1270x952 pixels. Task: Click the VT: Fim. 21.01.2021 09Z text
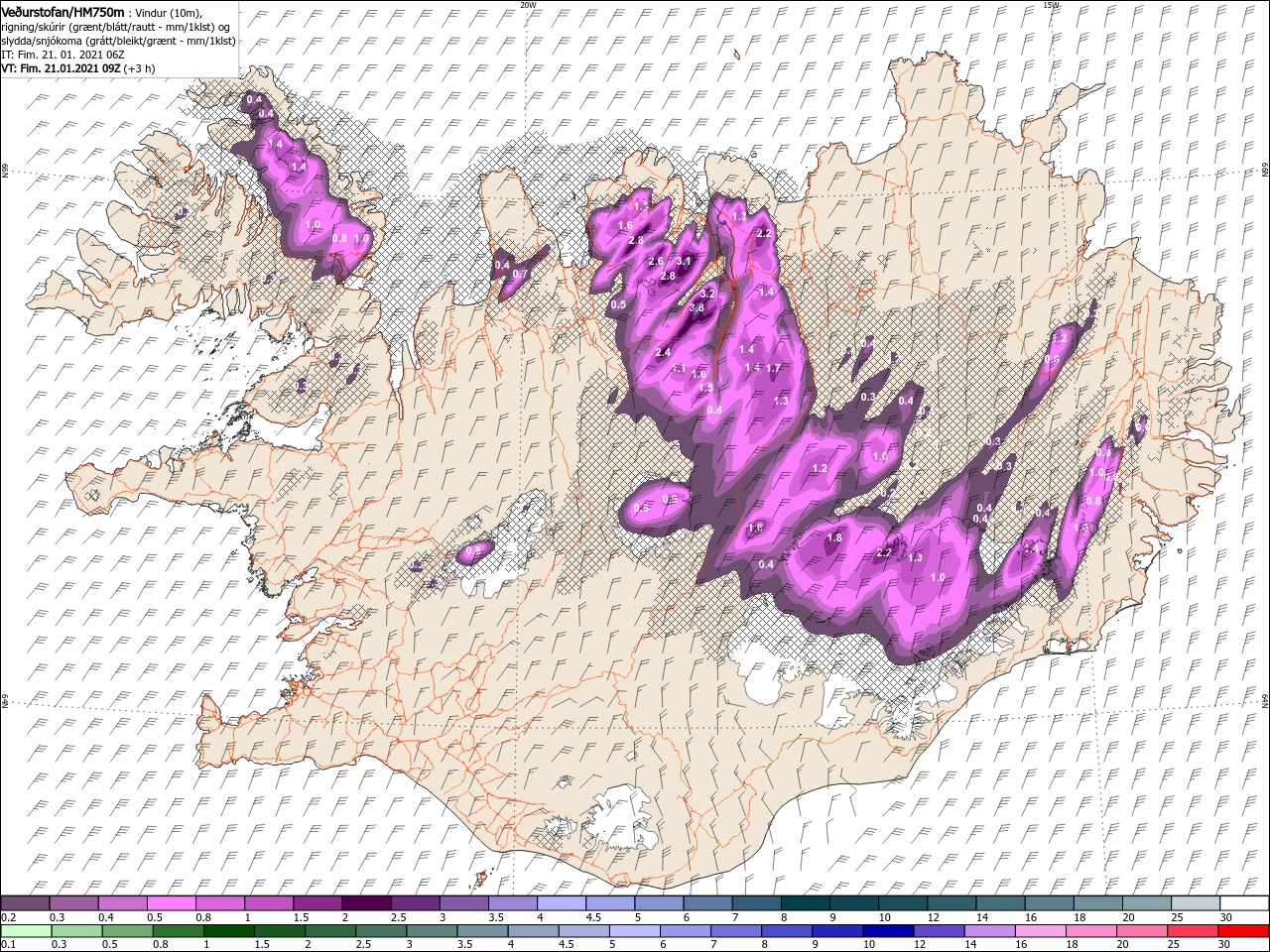(62, 68)
